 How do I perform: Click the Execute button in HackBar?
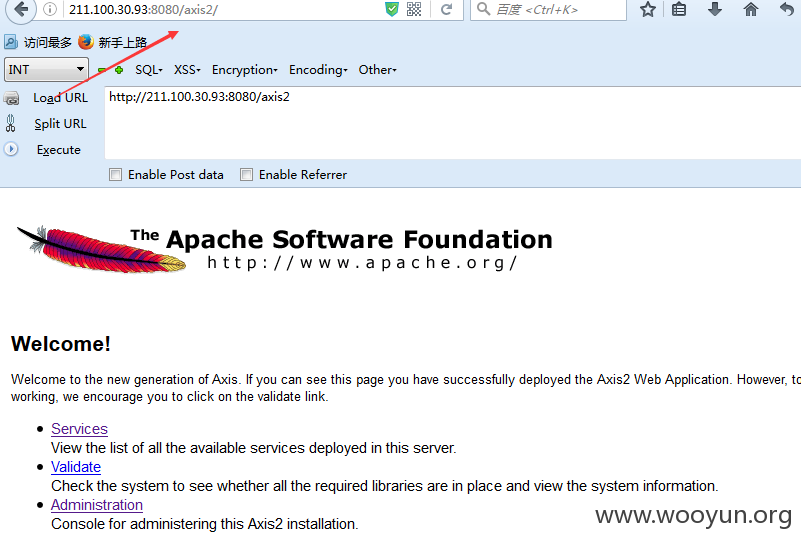coord(58,150)
